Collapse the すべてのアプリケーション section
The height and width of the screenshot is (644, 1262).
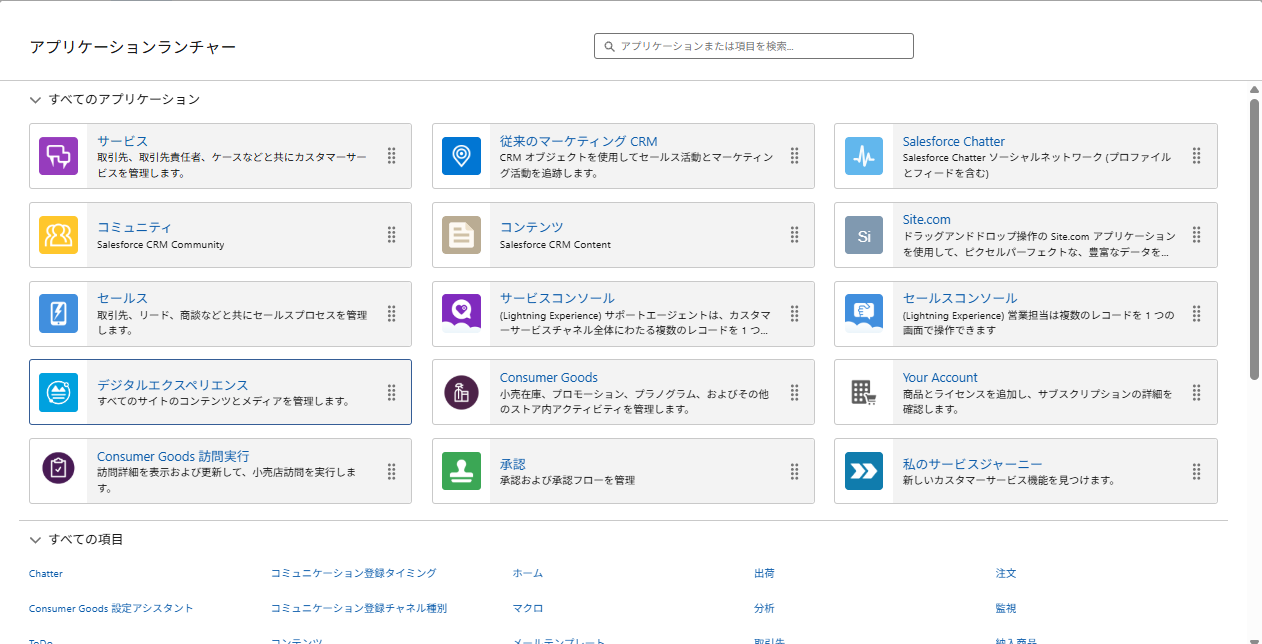[x=35, y=100]
